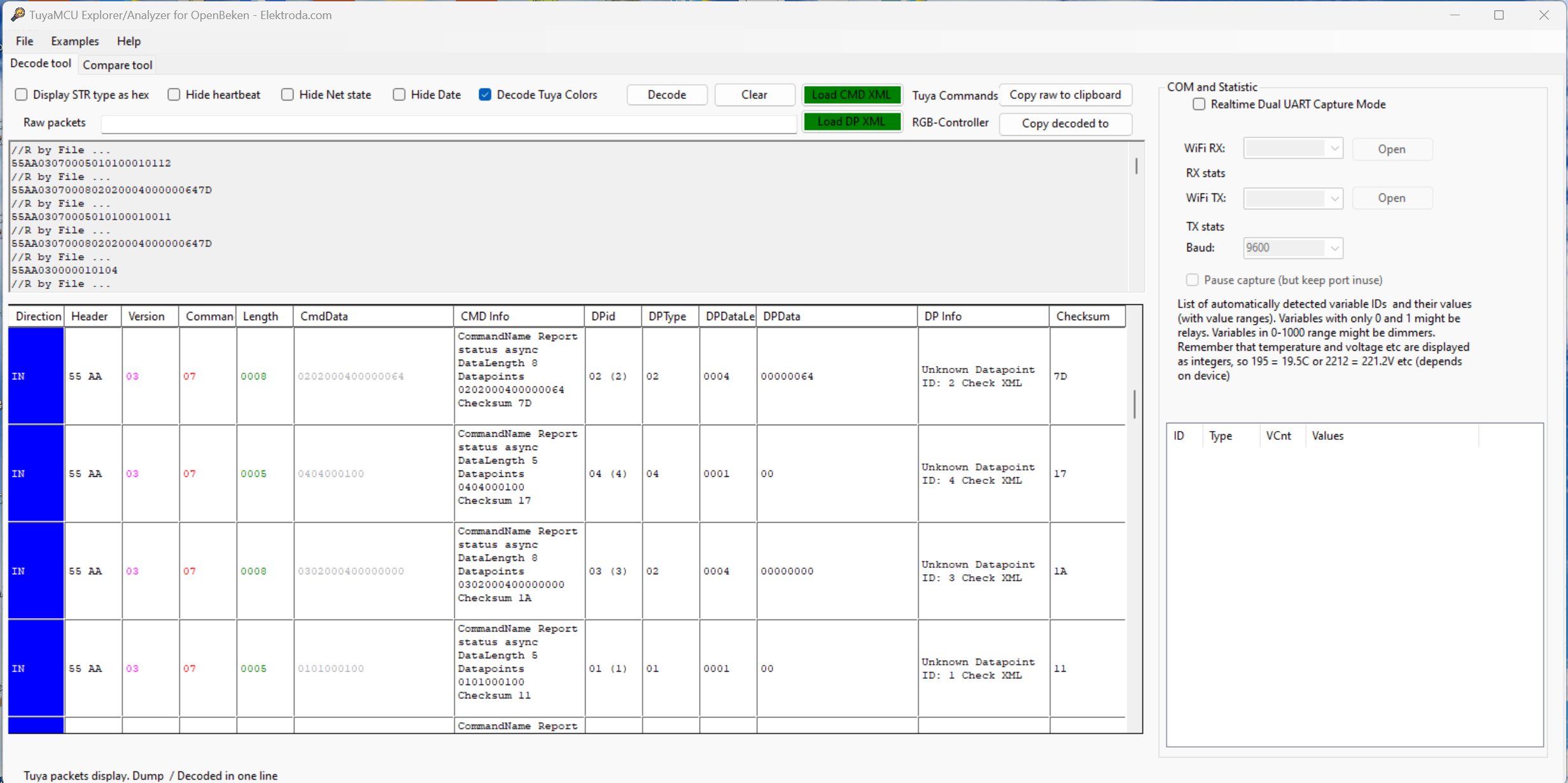Image resolution: width=1568 pixels, height=783 pixels.
Task: Click the Raw packets input field
Action: tap(449, 124)
